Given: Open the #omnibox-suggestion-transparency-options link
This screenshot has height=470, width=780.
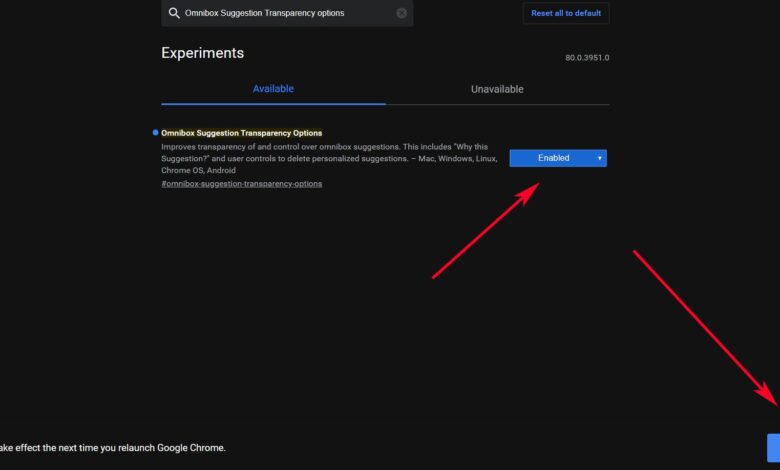Looking at the screenshot, I should pos(241,184).
